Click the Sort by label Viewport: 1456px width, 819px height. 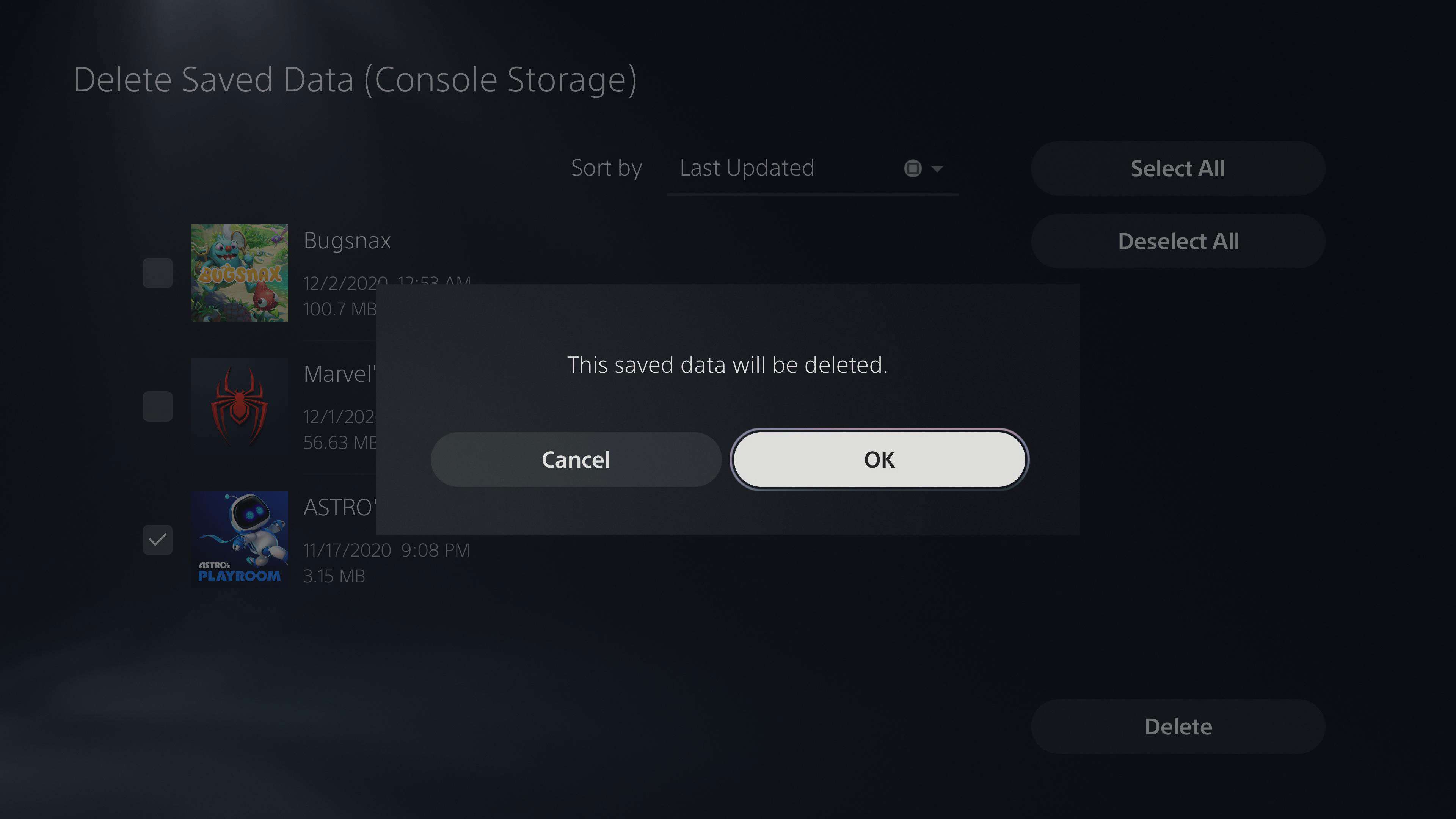tap(606, 168)
